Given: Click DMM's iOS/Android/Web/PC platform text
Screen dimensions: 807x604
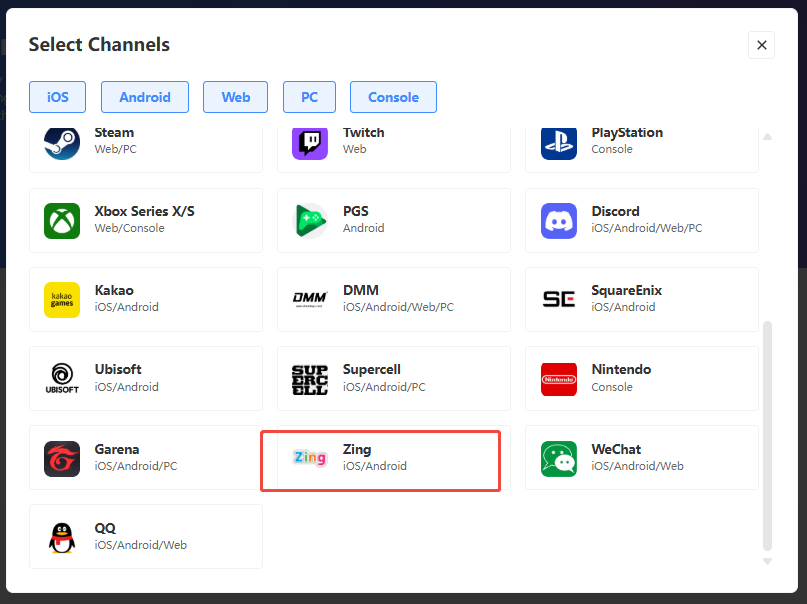Looking at the screenshot, I should [398, 307].
